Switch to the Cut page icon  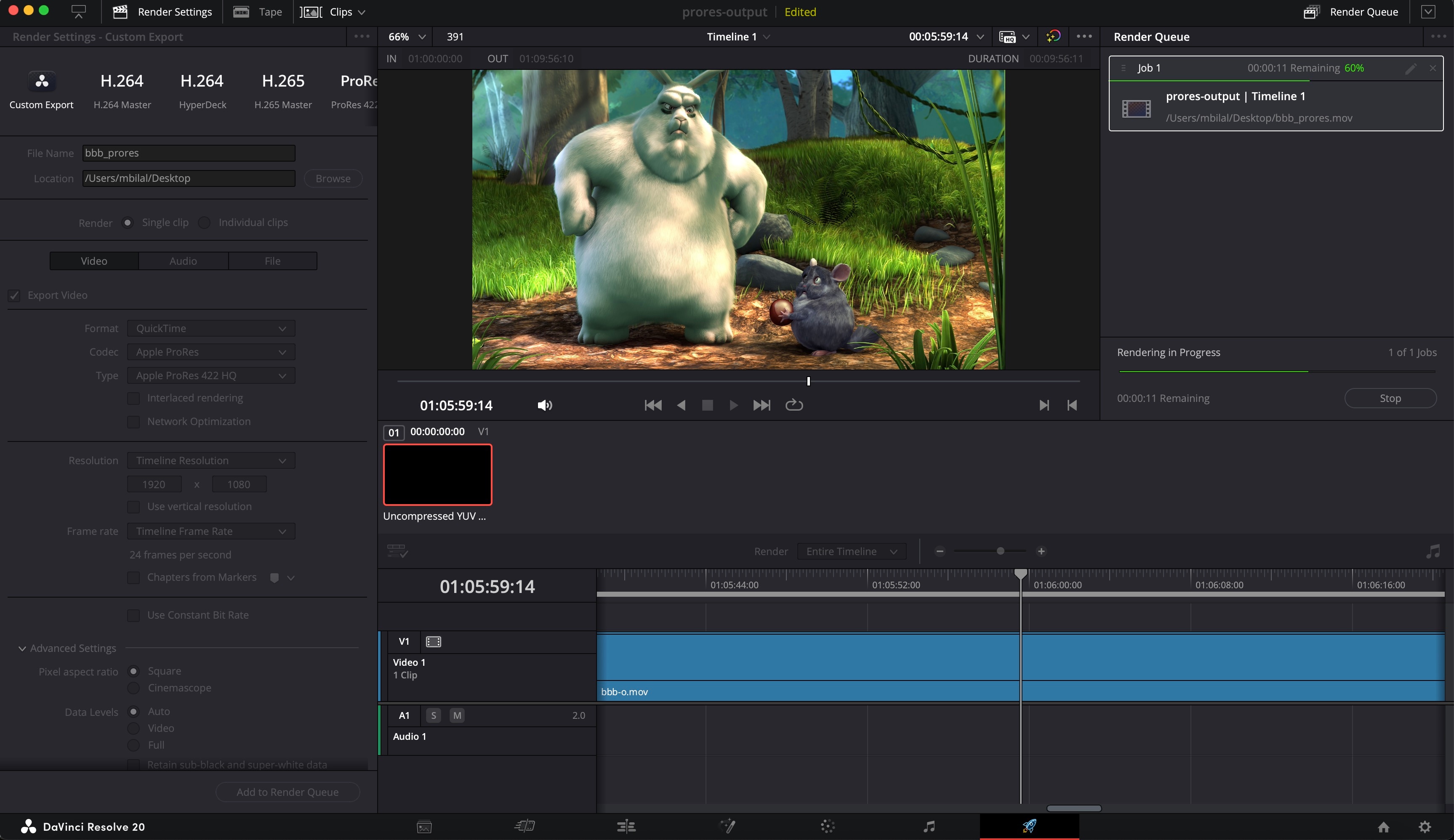[x=525, y=827]
